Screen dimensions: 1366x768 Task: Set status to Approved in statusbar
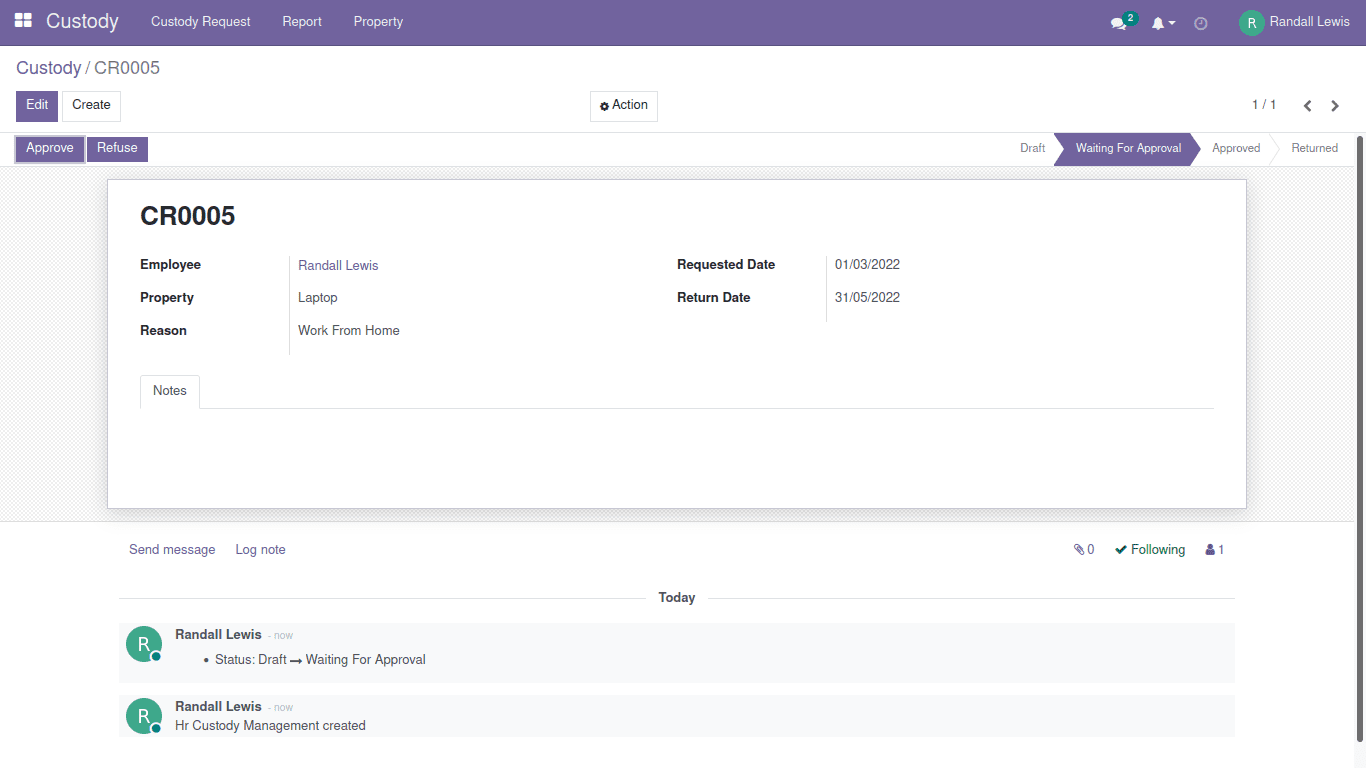1235,148
